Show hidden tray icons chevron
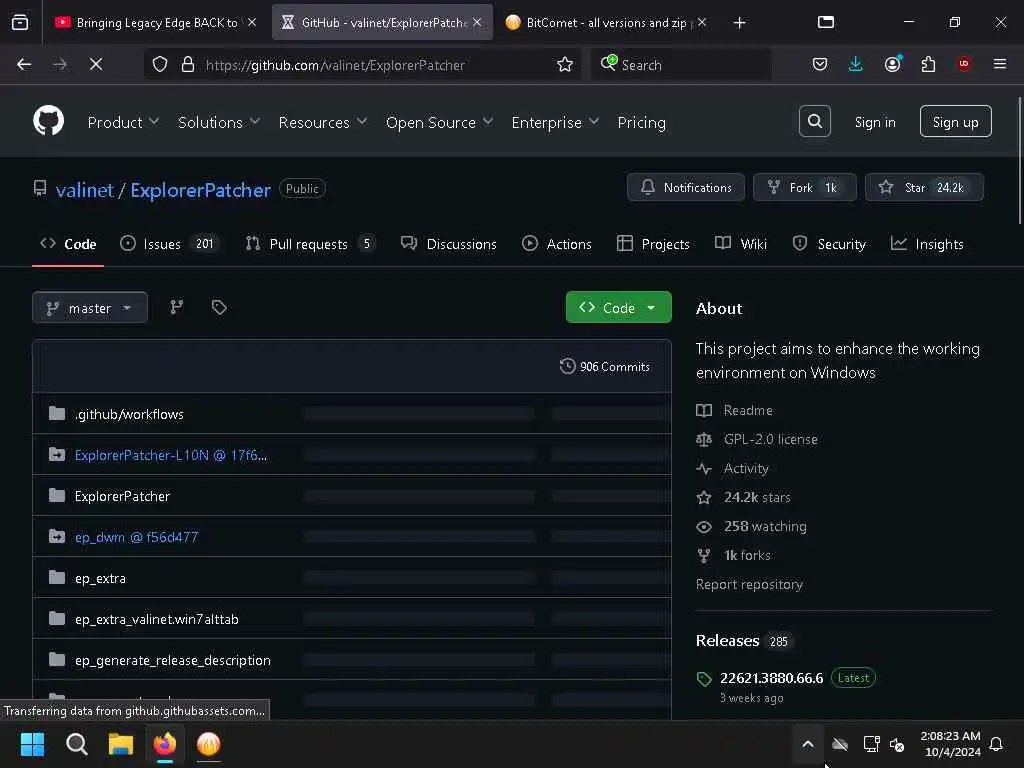Screen dimensions: 1024x768 [808, 744]
